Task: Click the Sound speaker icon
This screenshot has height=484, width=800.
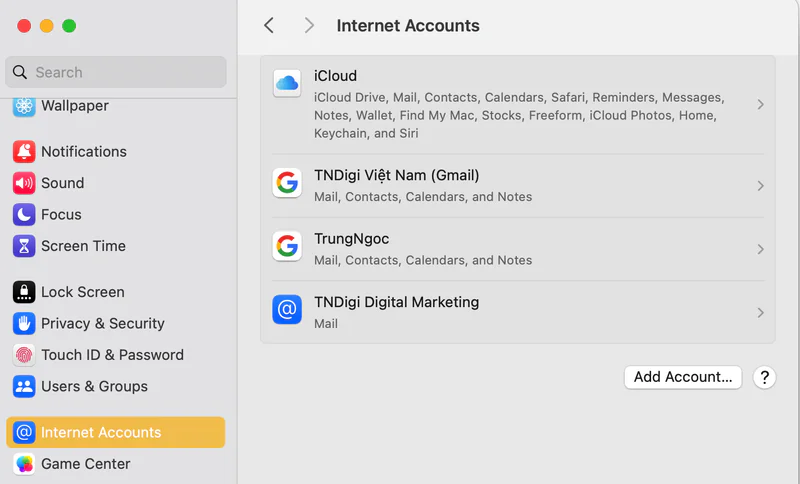Action: pyautogui.click(x=24, y=183)
